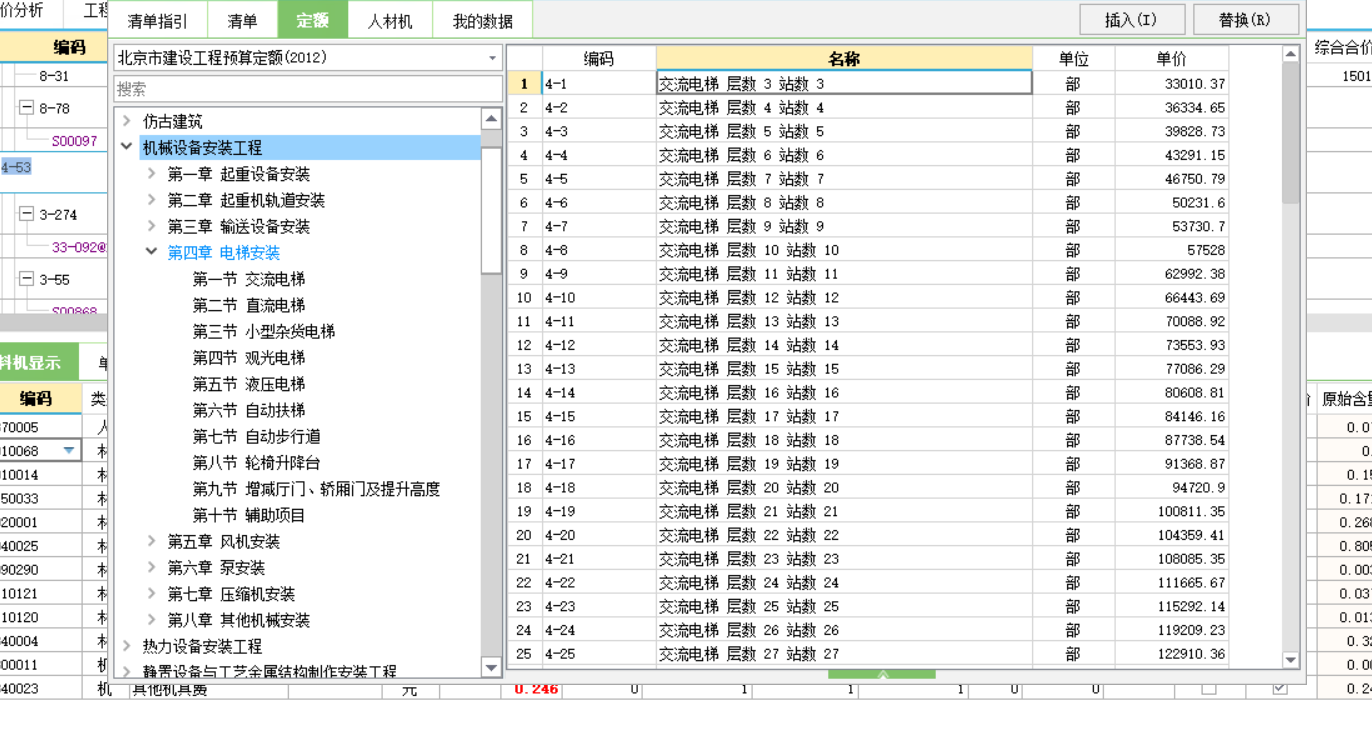The width and height of the screenshot is (1372, 748).
Task: Click the 替换(R) button
Action: (1246, 20)
